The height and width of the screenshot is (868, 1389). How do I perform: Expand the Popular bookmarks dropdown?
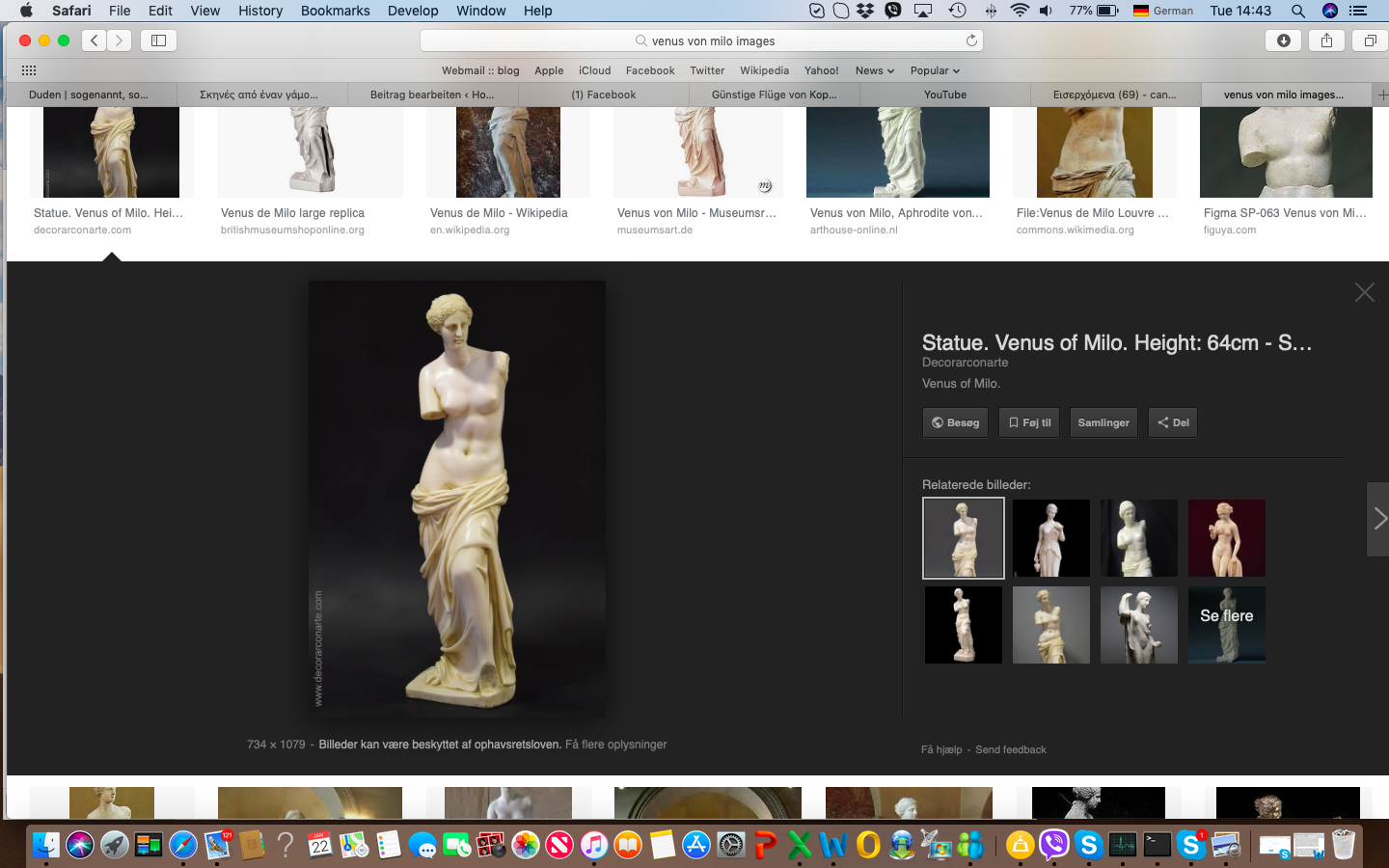click(934, 70)
